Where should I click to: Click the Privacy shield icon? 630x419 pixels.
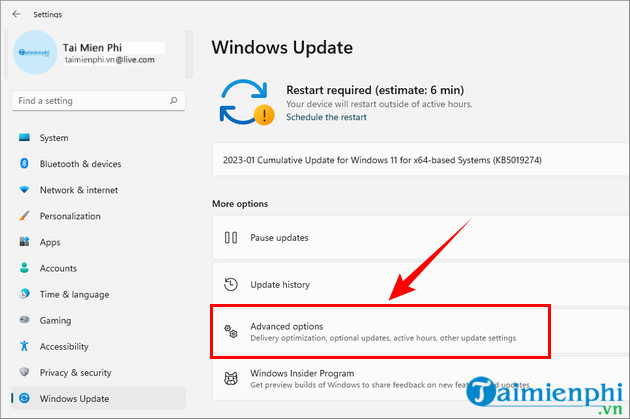pyautogui.click(x=24, y=372)
